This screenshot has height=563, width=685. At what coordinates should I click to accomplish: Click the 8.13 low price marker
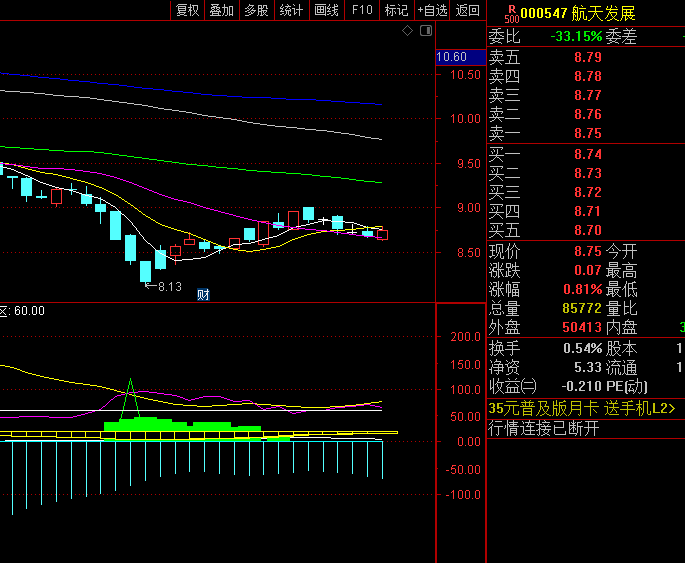[167, 287]
